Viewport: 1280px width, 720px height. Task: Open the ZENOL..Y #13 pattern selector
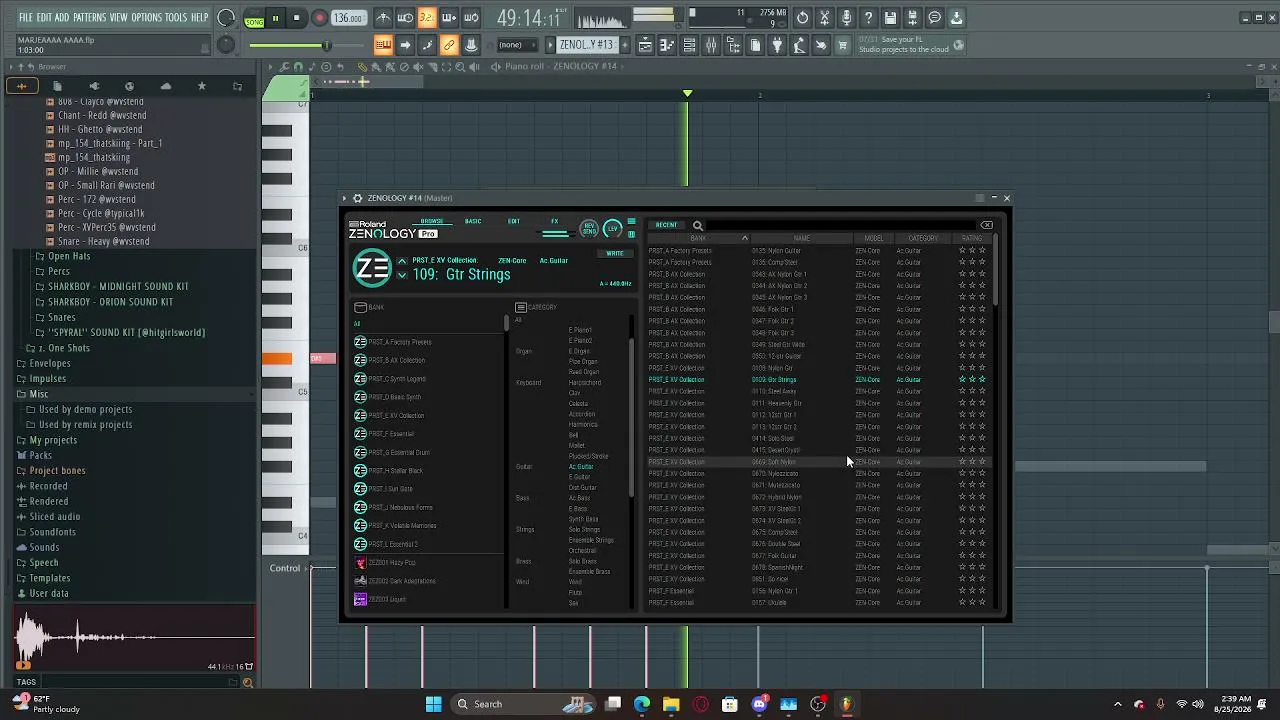pyautogui.click(x=586, y=45)
